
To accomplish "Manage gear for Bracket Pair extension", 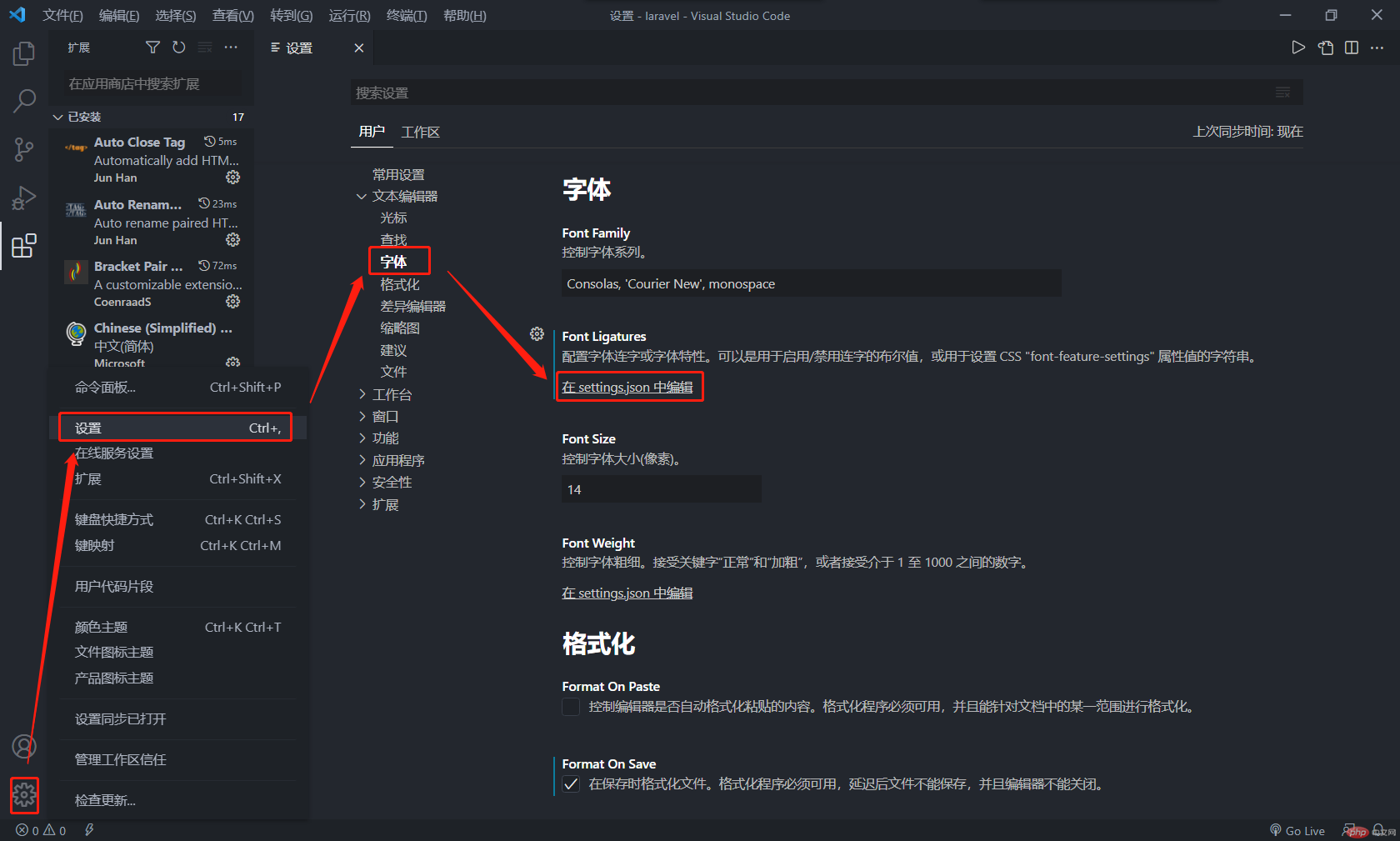I will click(x=232, y=302).
